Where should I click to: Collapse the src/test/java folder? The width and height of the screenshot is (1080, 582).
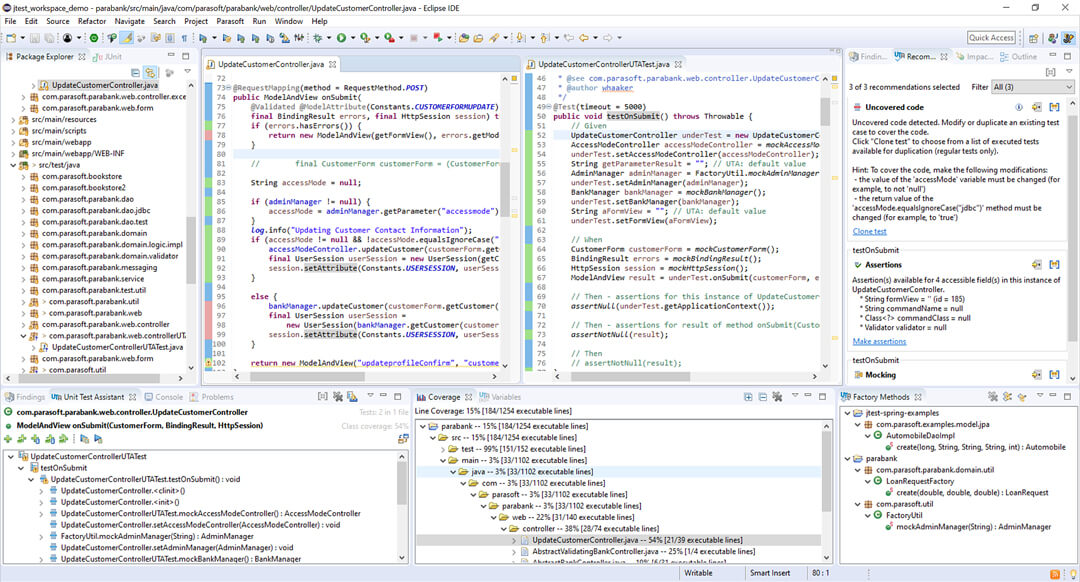(x=13, y=165)
